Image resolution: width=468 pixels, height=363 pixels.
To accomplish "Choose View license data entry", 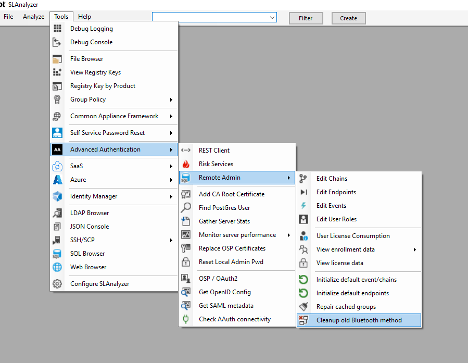I will click(359, 263).
